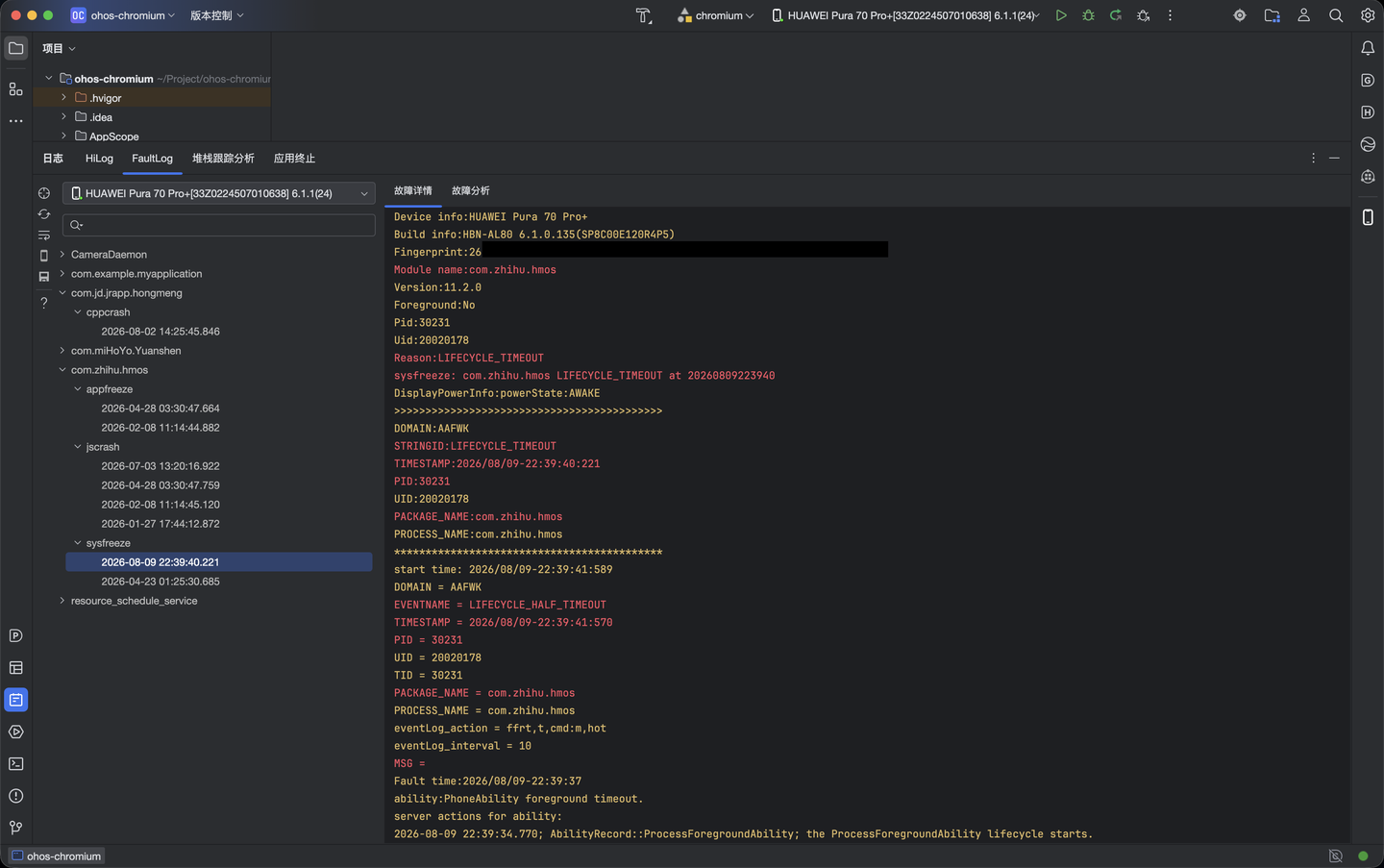Collapse the jscrash node

click(x=78, y=447)
